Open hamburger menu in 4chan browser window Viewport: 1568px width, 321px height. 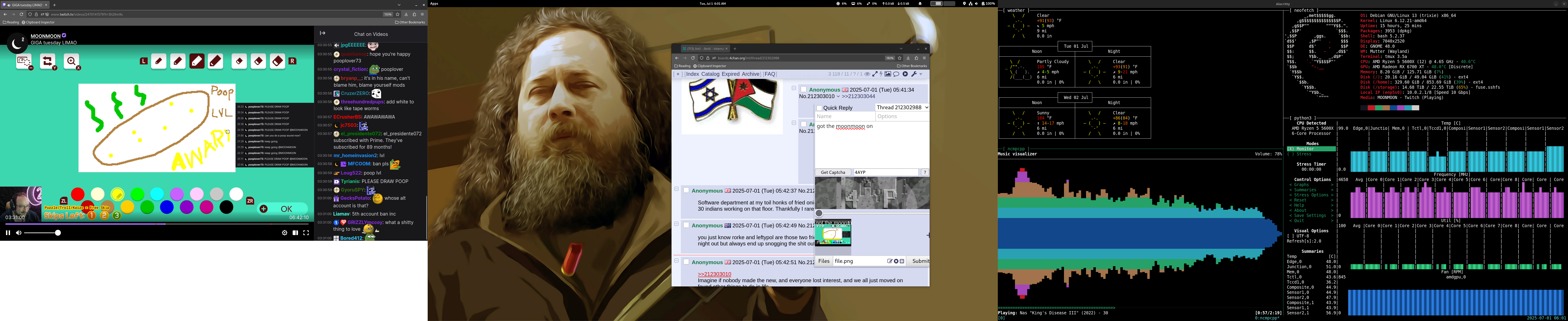pyautogui.click(x=925, y=58)
